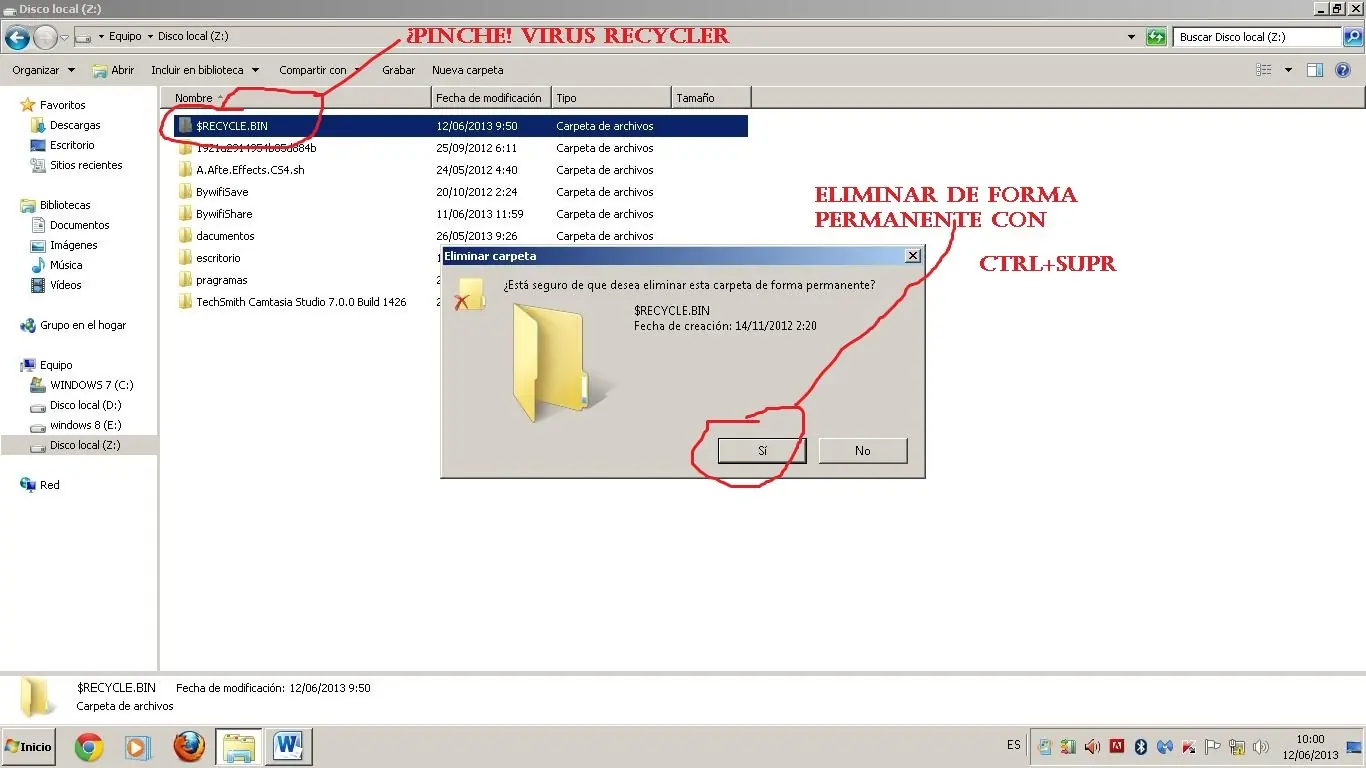This screenshot has height=768, width=1366.
Task: Open the network connection tray icon
Action: click(x=1237, y=746)
